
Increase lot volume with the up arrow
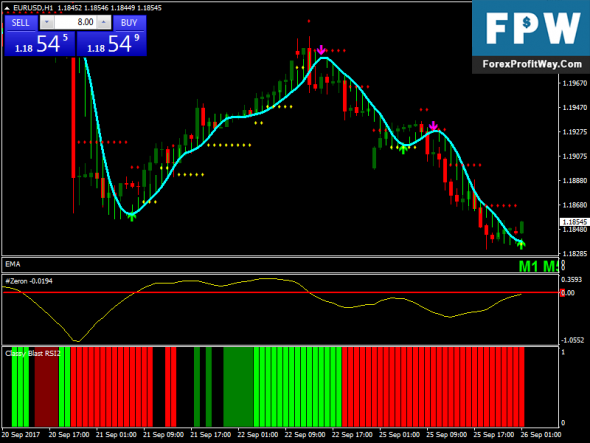click(103, 22)
